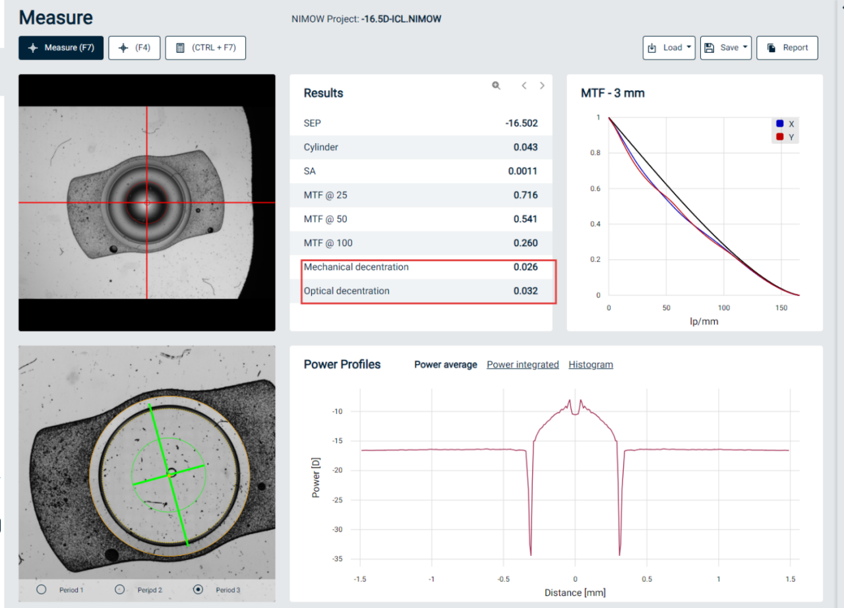Click the magnifier icon in Results panel
Image resolution: width=845 pixels, height=608 pixels.
496,86
